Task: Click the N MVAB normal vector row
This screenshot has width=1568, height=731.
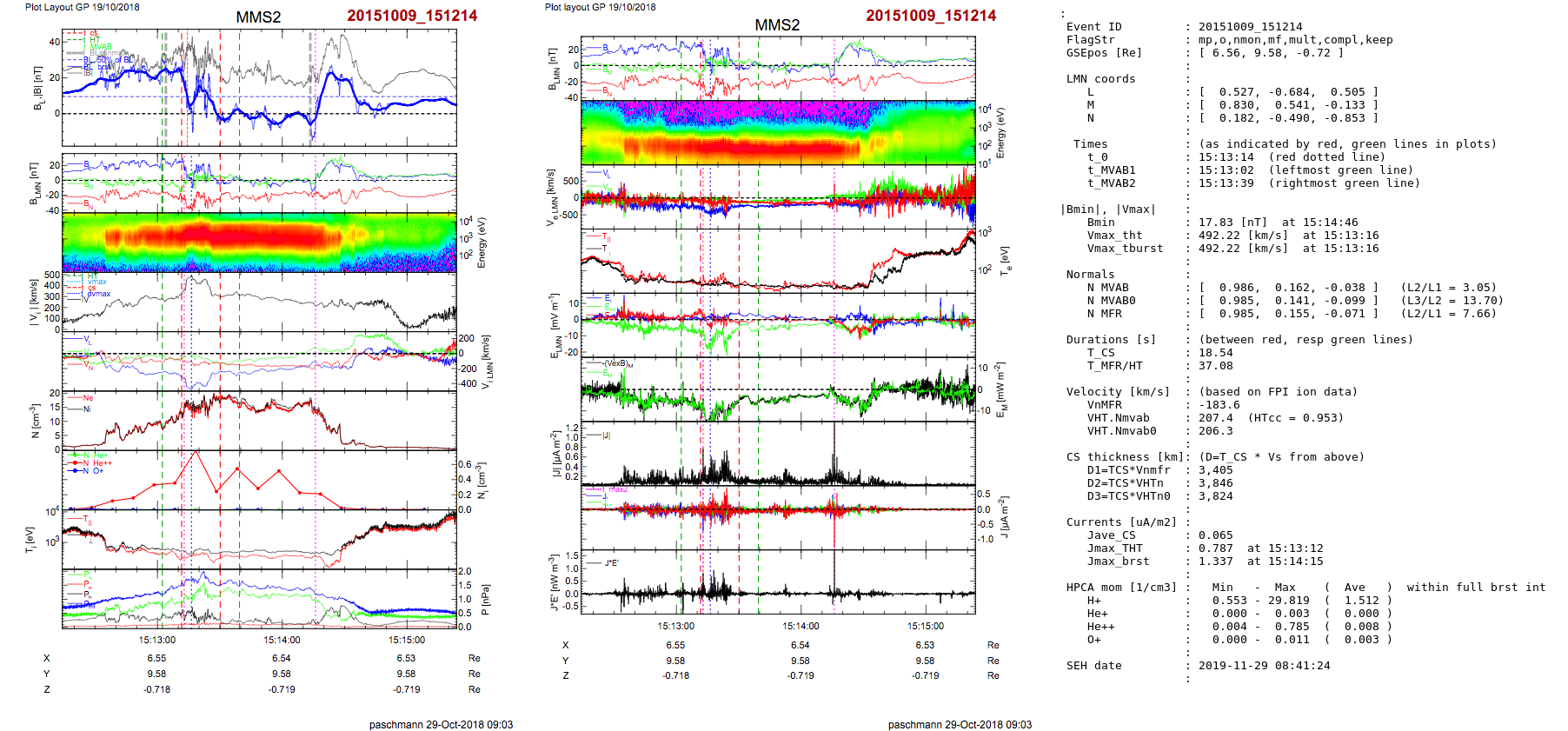Action: coord(1292,288)
